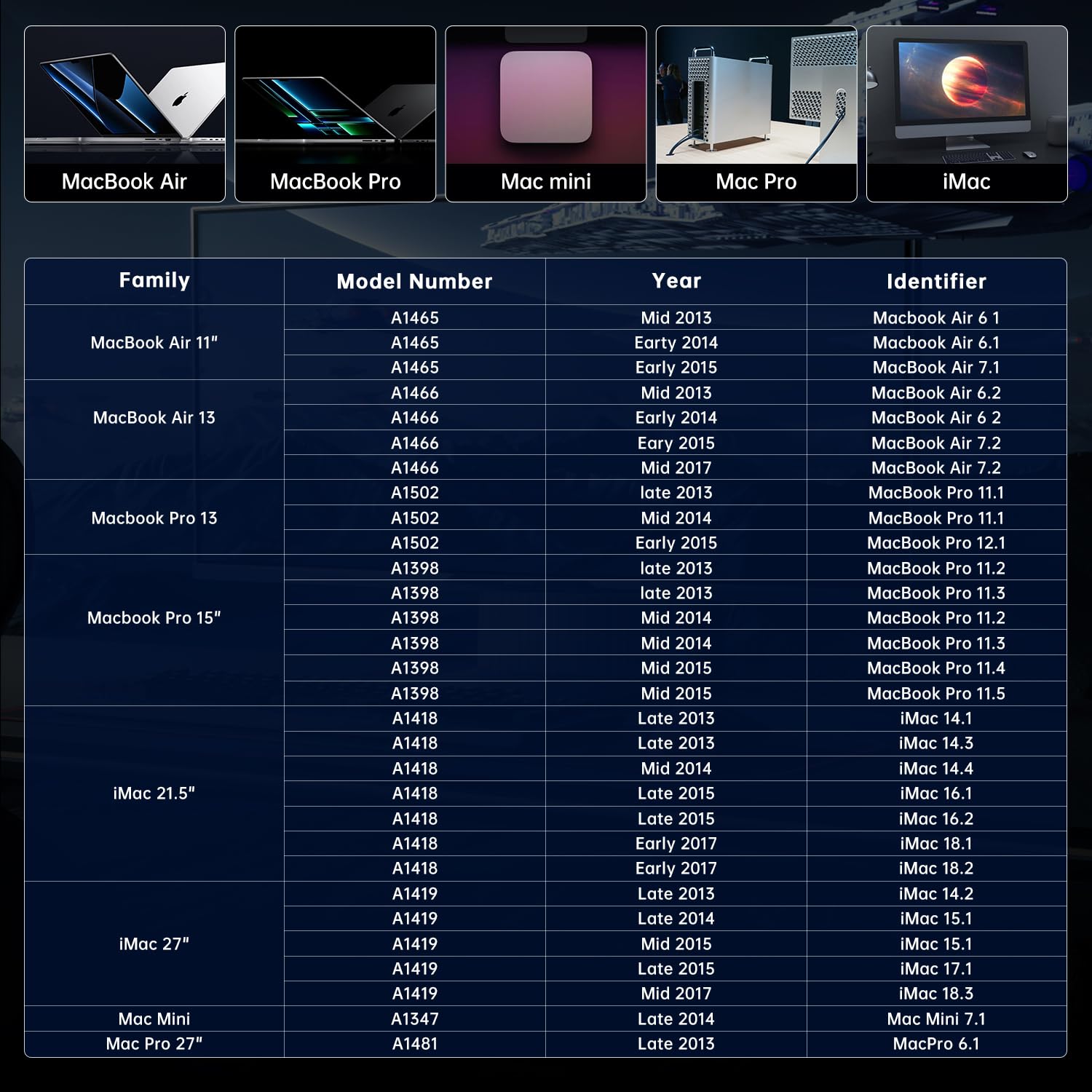
Task: Click identifier "Macbook Air 6 1"
Action: tap(936, 317)
